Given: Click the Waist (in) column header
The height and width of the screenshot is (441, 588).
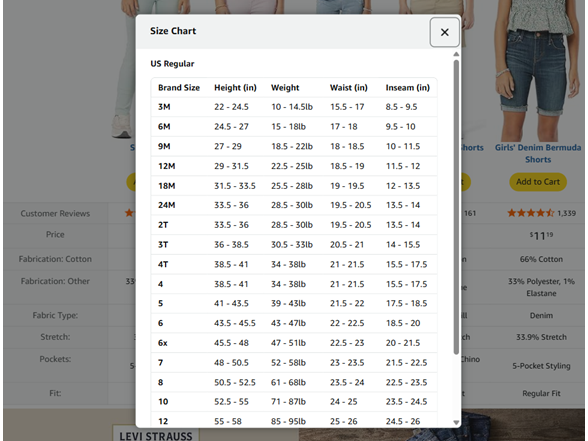Looking at the screenshot, I should coord(348,88).
